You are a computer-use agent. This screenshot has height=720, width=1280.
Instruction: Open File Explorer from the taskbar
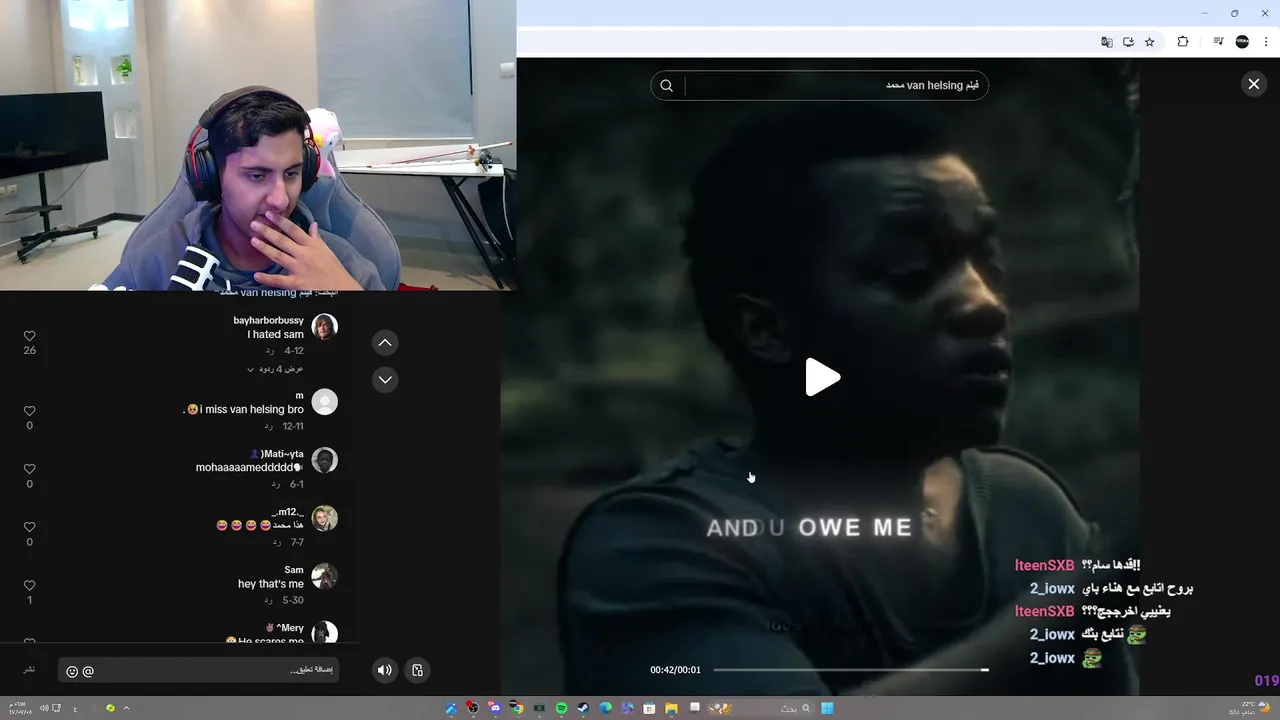click(x=671, y=708)
